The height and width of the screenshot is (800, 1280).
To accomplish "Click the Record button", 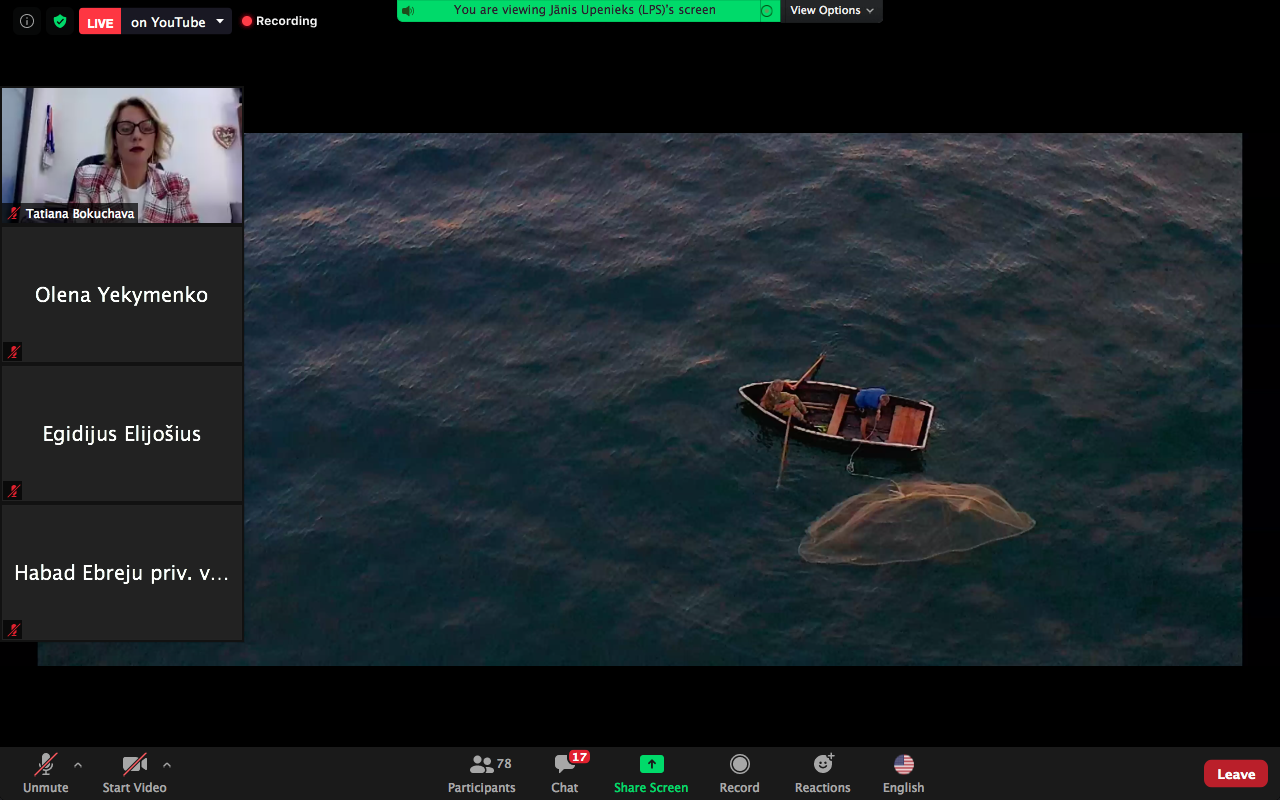I will point(739,773).
